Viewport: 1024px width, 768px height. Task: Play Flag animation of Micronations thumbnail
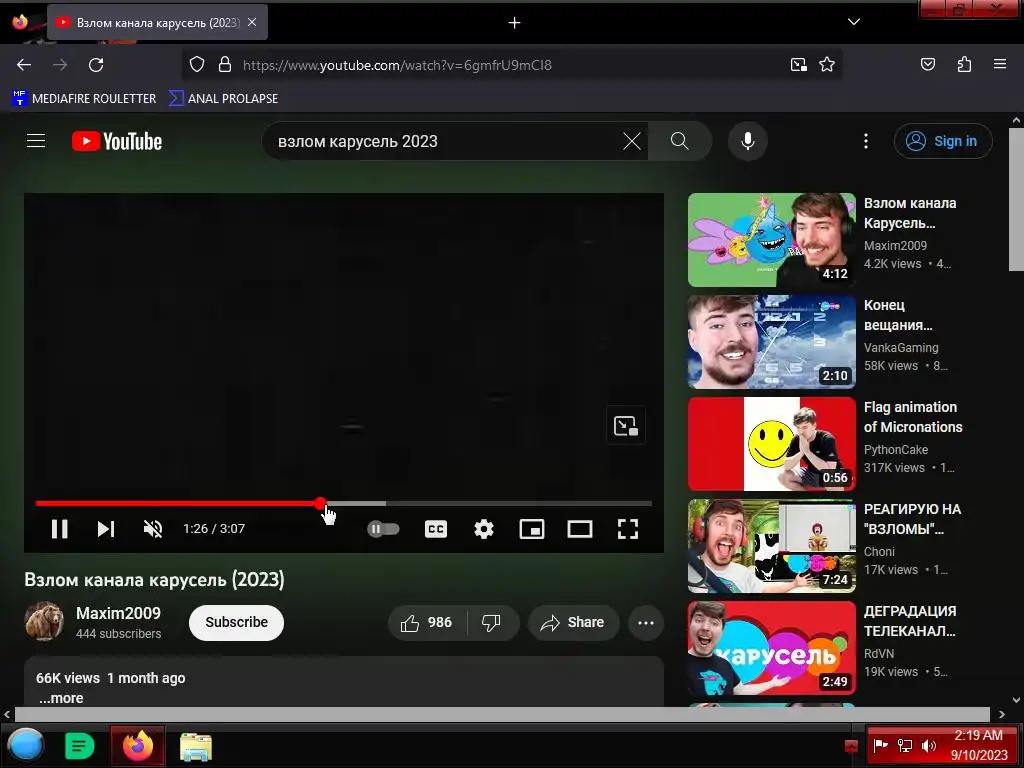click(771, 443)
